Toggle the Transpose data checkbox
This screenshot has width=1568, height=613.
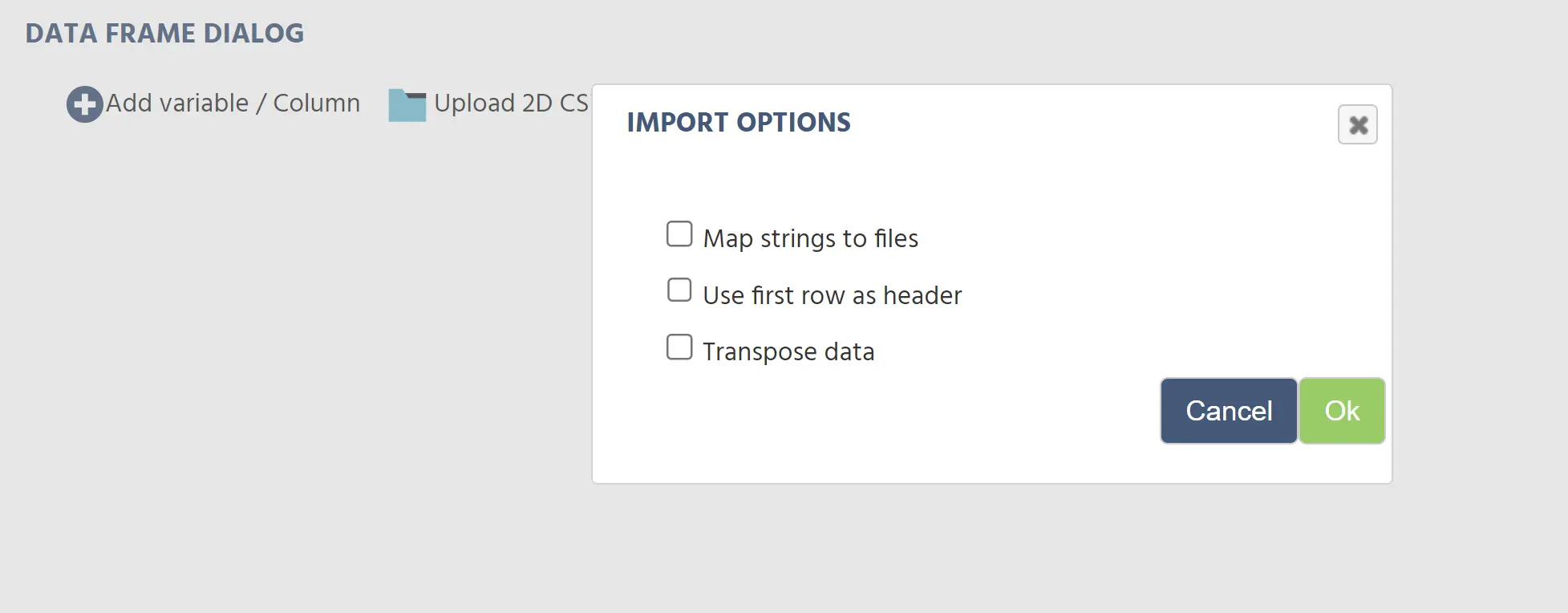[679, 347]
